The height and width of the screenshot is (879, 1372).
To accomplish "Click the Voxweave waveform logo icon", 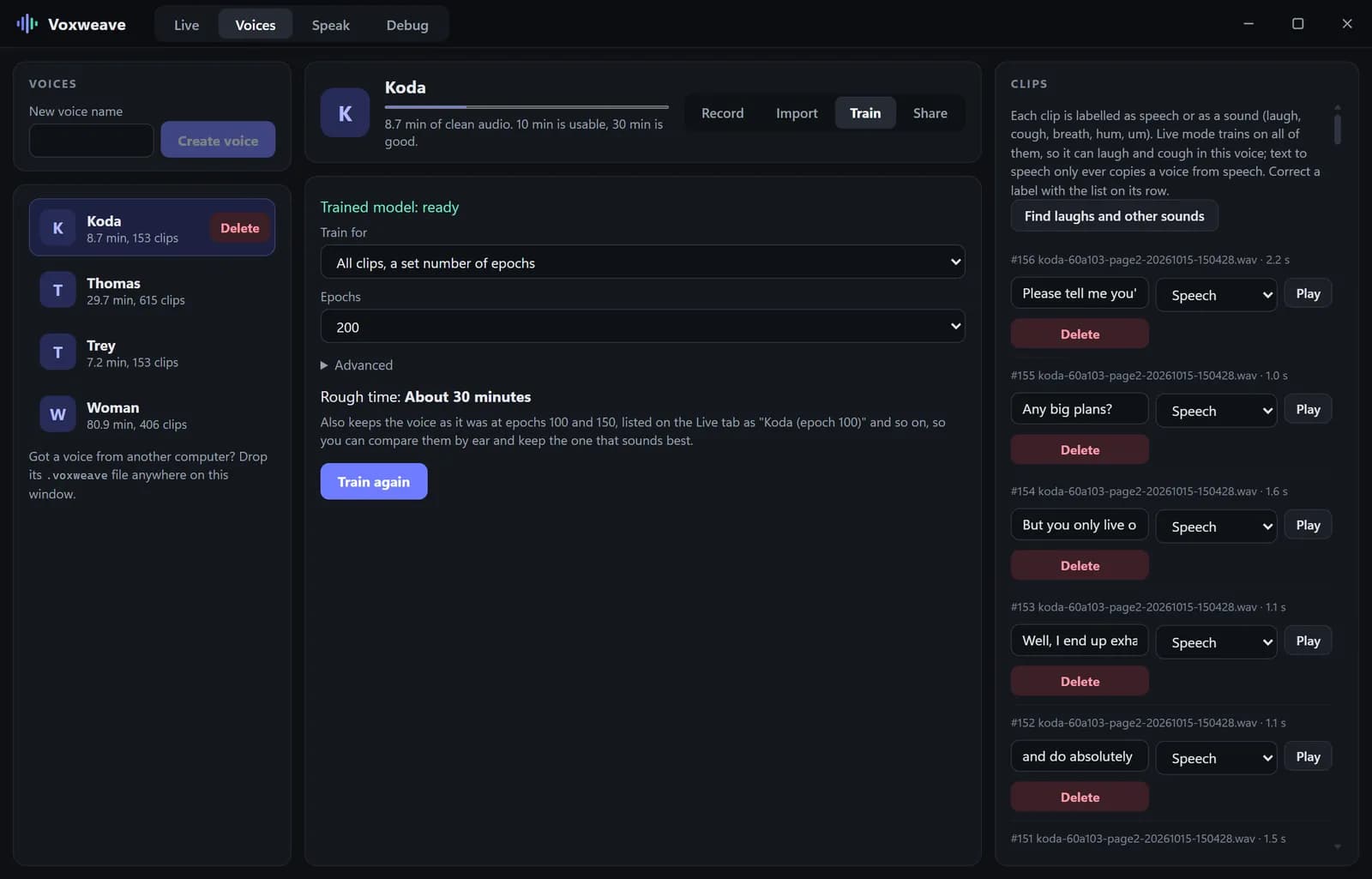I will [27, 24].
